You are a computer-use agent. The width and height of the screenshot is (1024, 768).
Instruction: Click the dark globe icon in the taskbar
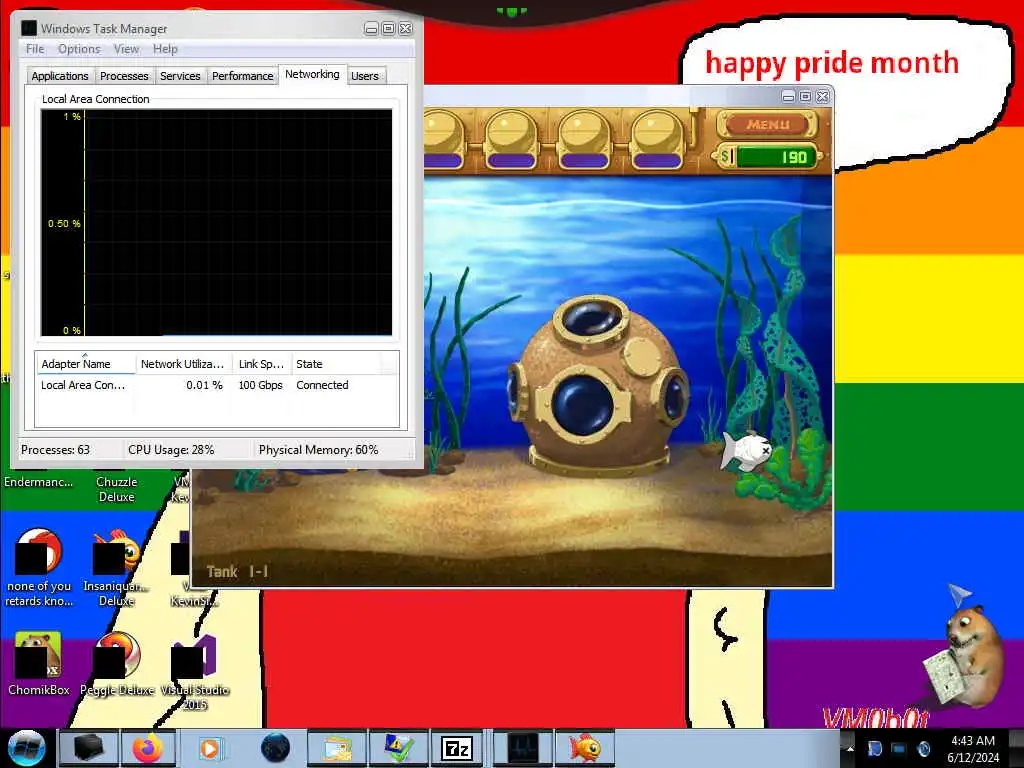pos(275,748)
